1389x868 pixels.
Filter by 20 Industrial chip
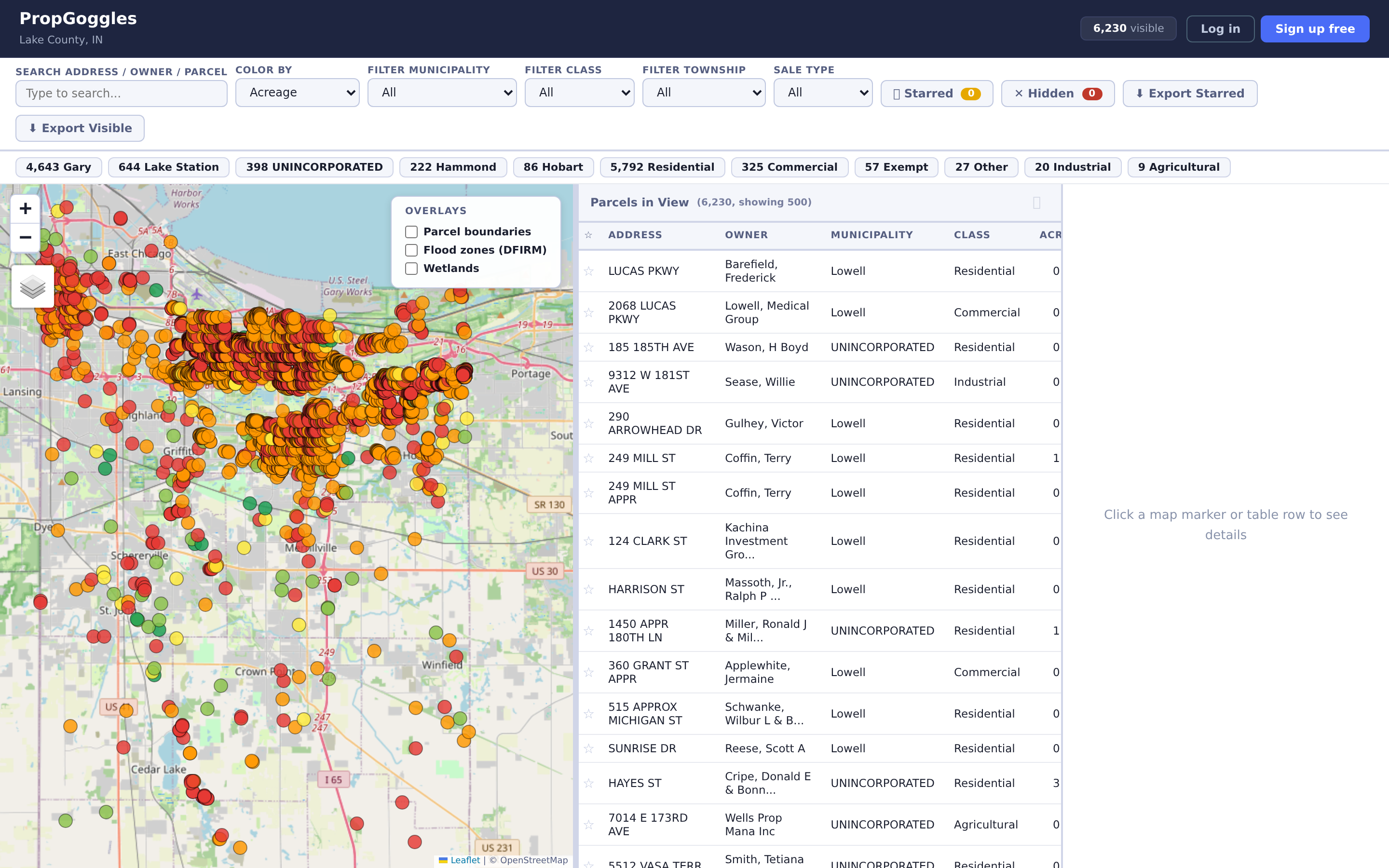tap(1073, 167)
